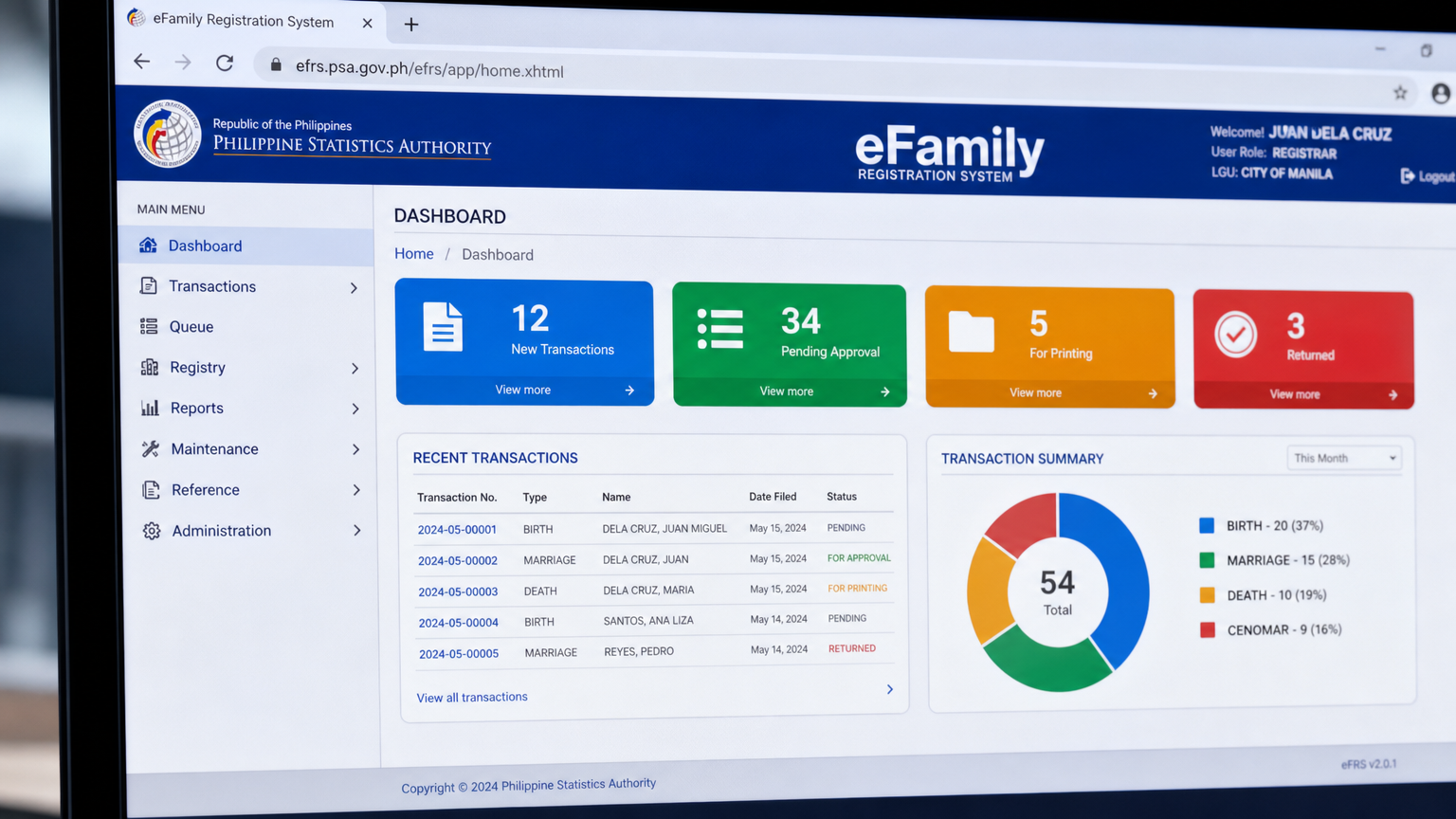Screen dimensions: 1456x819
Task: Expand the Registry submenu arrow
Action: pyautogui.click(x=355, y=368)
